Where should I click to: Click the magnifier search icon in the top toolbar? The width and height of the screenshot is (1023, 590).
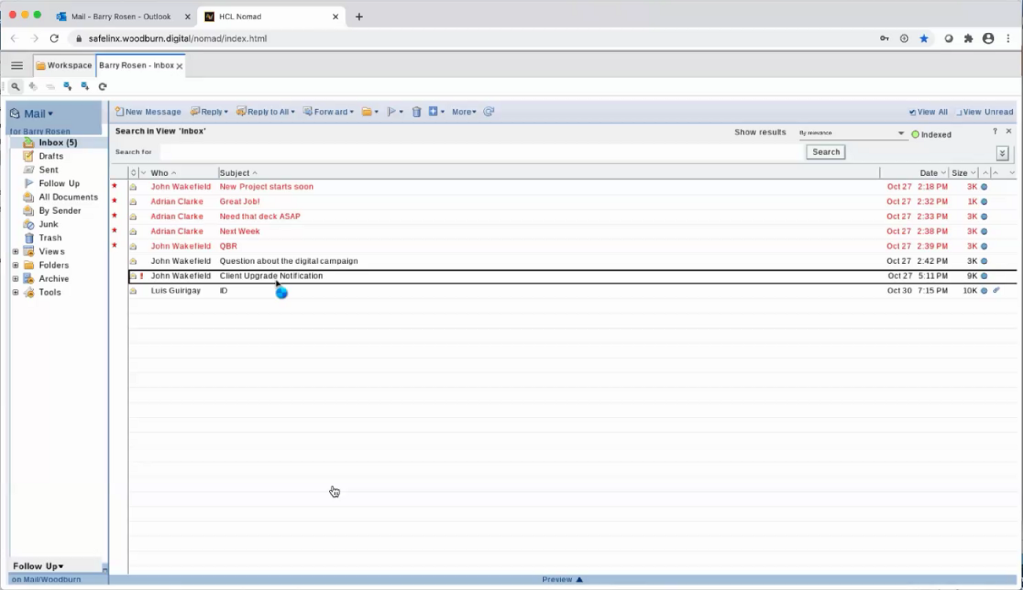pyautogui.click(x=15, y=87)
